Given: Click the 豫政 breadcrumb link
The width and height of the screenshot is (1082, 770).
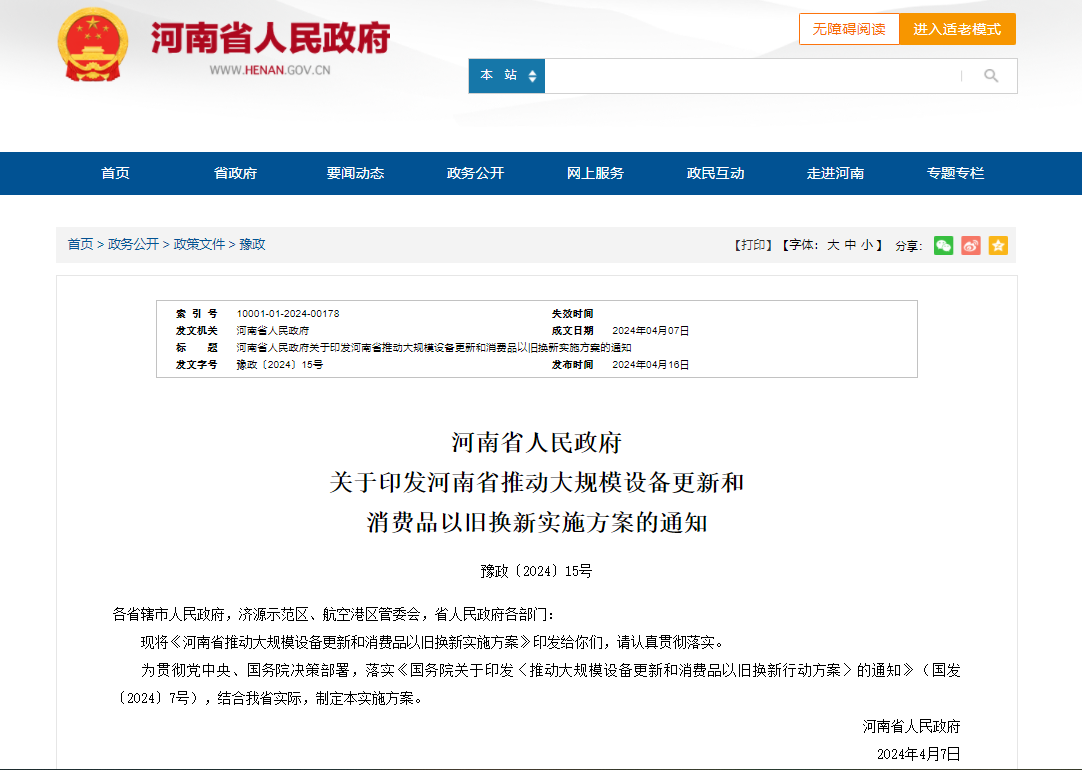Looking at the screenshot, I should [x=252, y=244].
